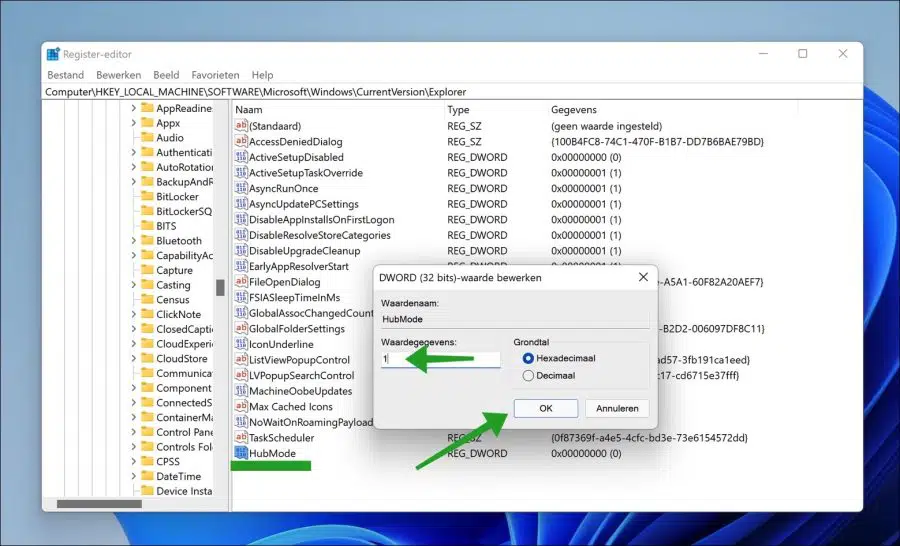This screenshot has height=546, width=900.
Task: Expand the Authentication tree node
Action: point(134,152)
